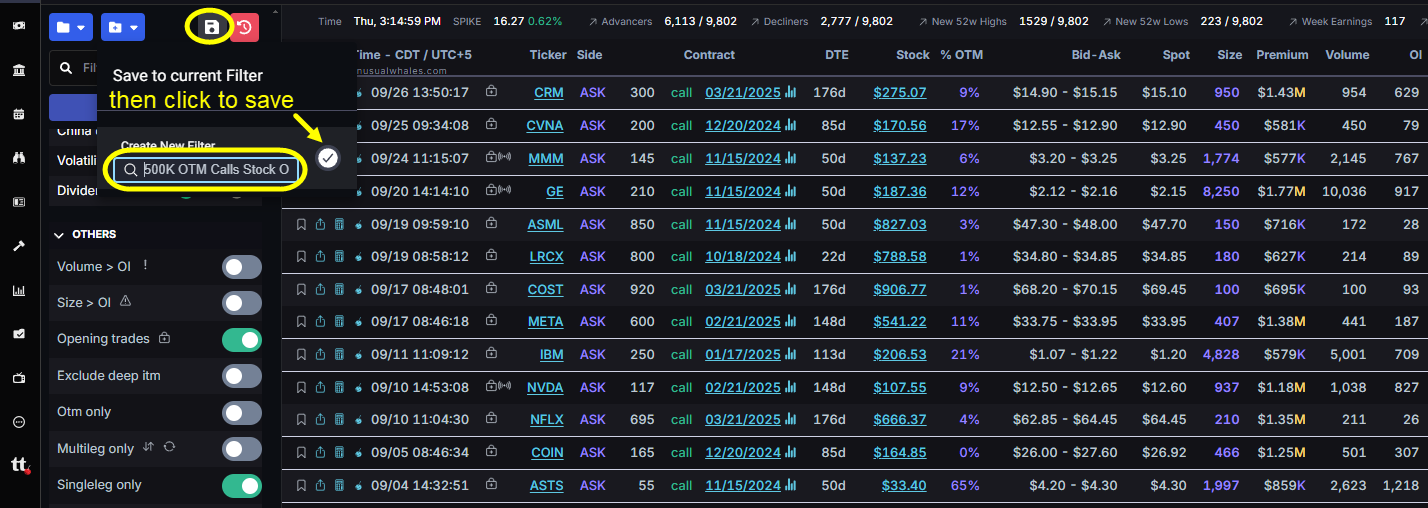Open the bar chart sidebar icon
The height and width of the screenshot is (508, 1428).
(x=19, y=291)
